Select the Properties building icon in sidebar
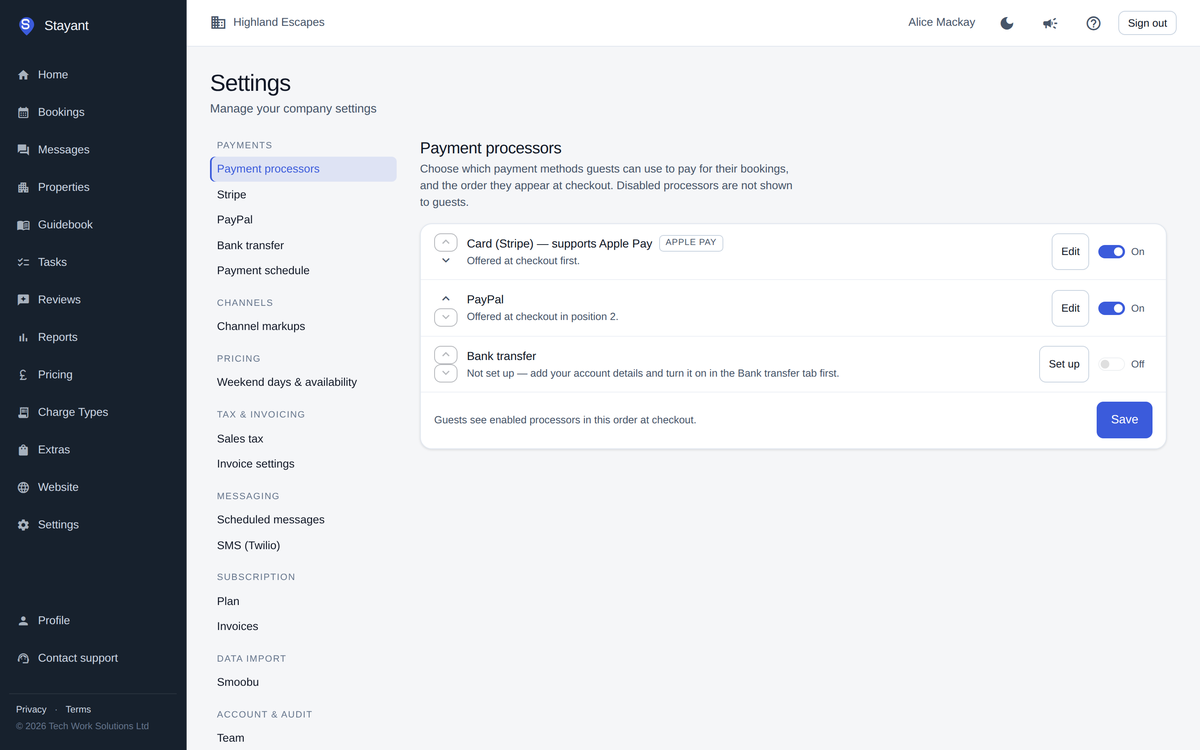 (x=23, y=187)
